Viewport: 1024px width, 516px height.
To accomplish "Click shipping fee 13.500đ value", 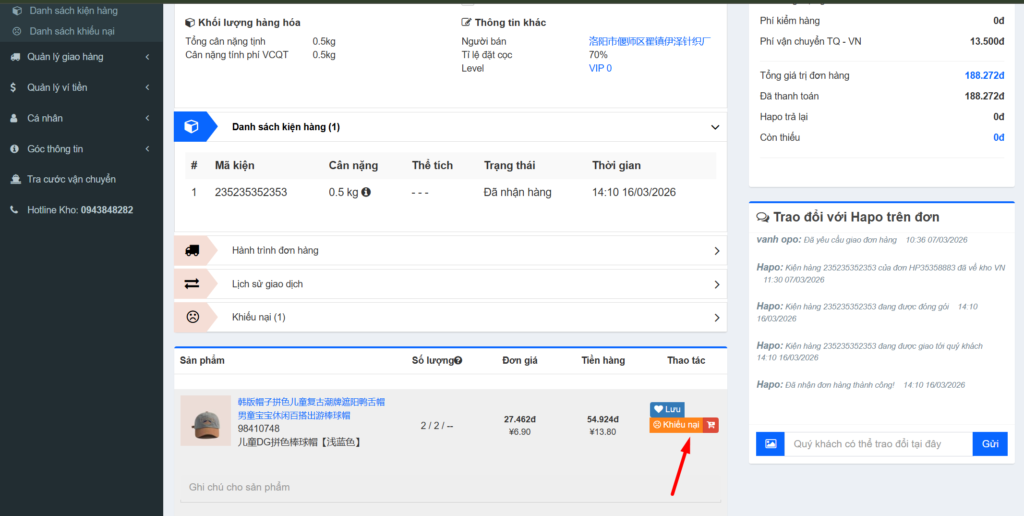I will 987,42.
